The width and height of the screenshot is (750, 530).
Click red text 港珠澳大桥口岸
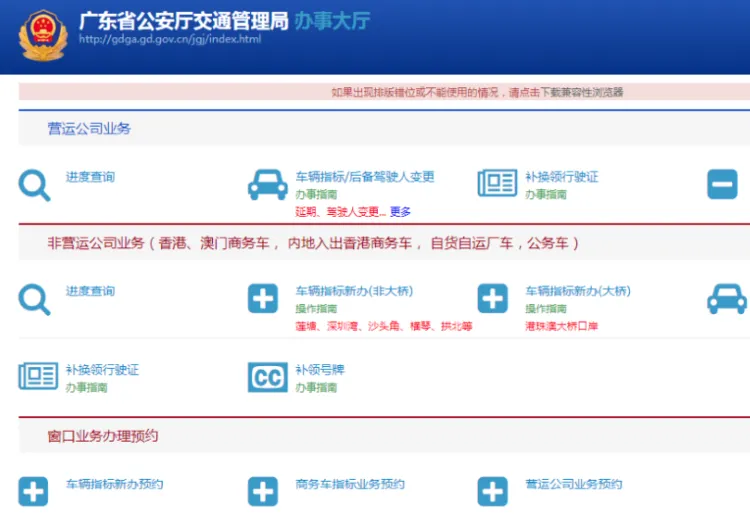pos(562,326)
